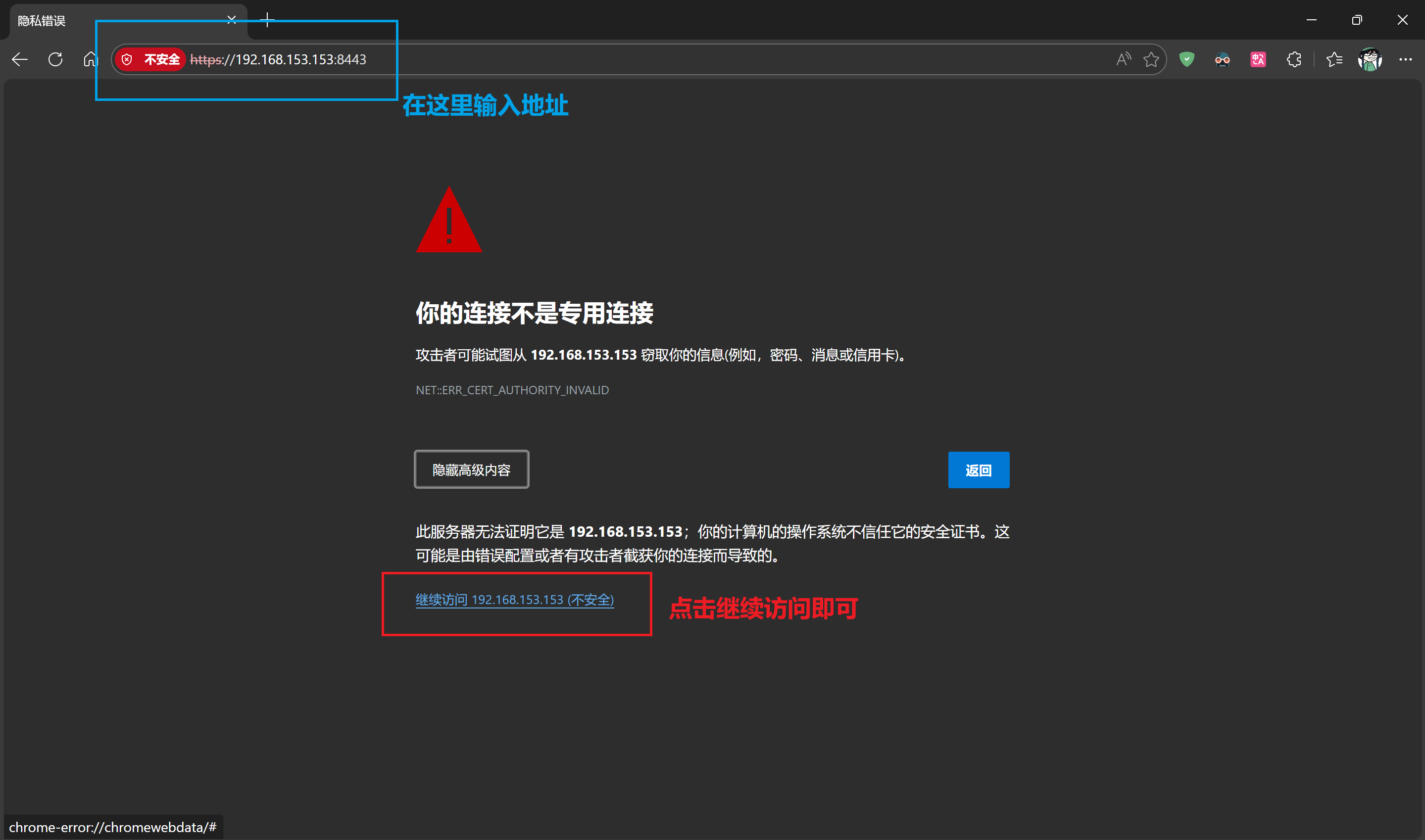The width and height of the screenshot is (1425, 840).
Task: Collapse advanced details via 隐藏高级内容
Action: 471,469
